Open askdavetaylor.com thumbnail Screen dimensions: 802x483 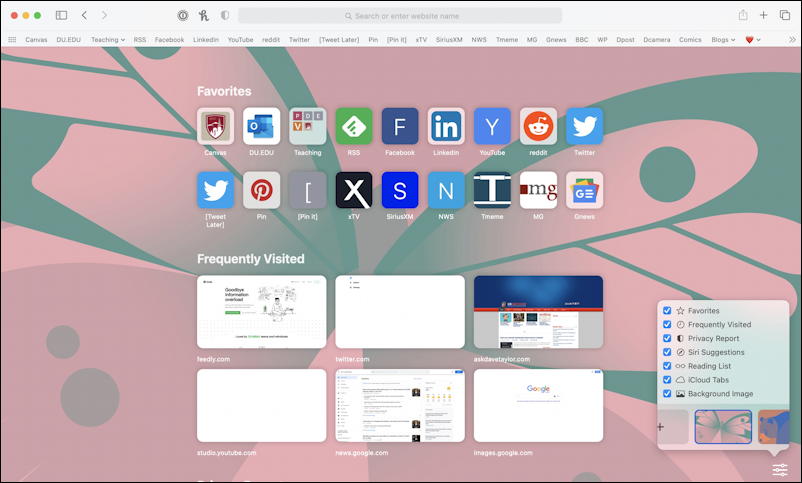tap(538, 312)
